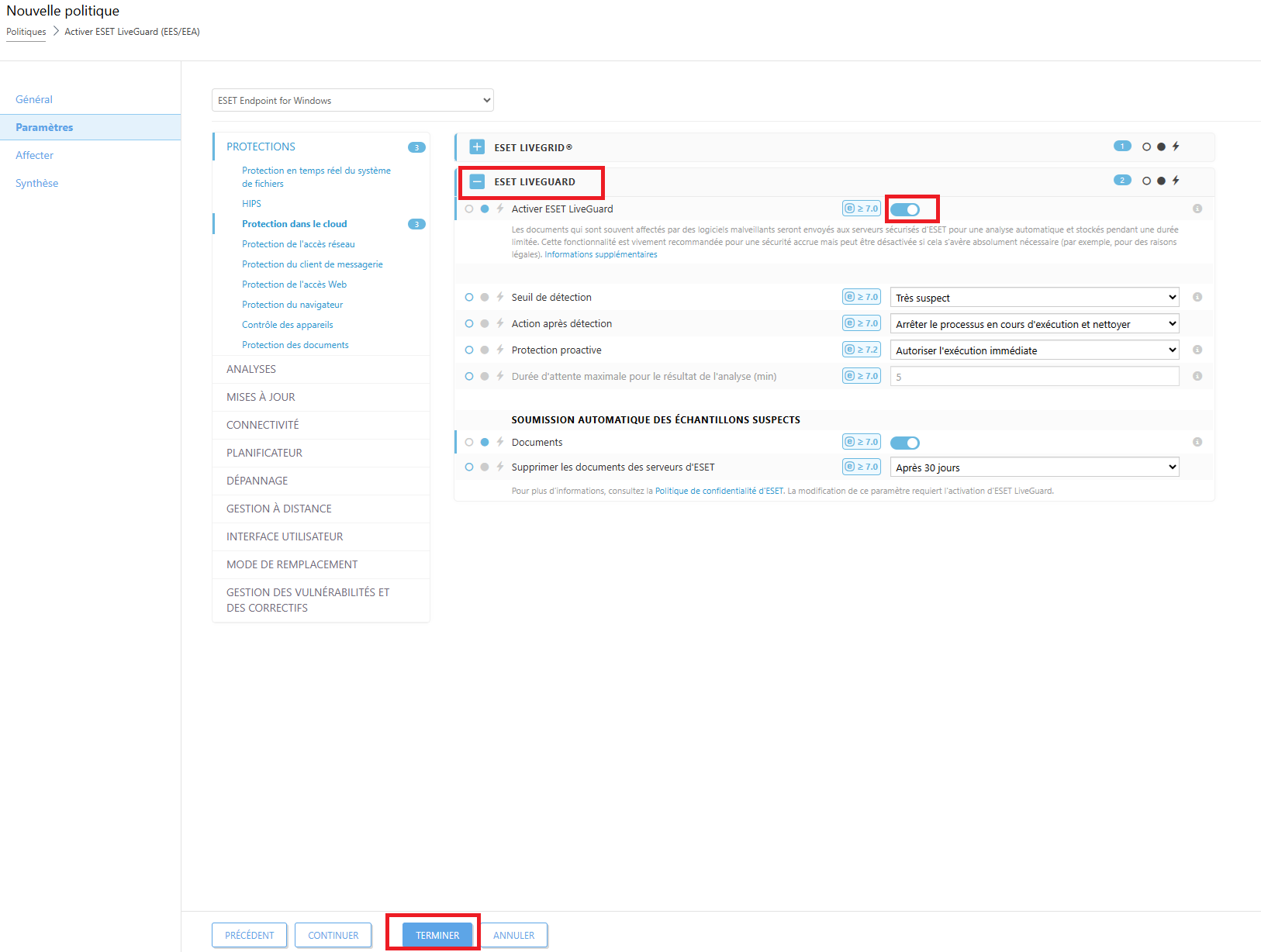Click the info icon for Activer ESET LiveGuard
1261x952 pixels.
coord(1197,209)
